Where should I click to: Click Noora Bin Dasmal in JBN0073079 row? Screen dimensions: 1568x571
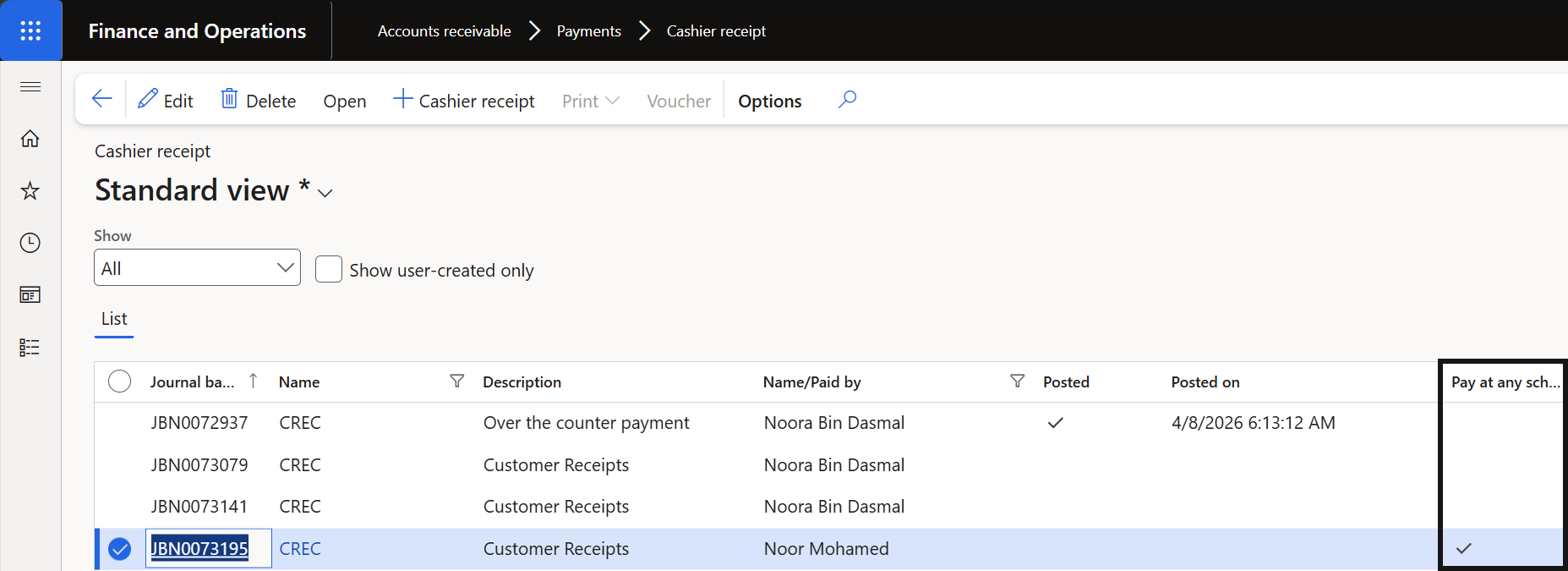[x=834, y=465]
